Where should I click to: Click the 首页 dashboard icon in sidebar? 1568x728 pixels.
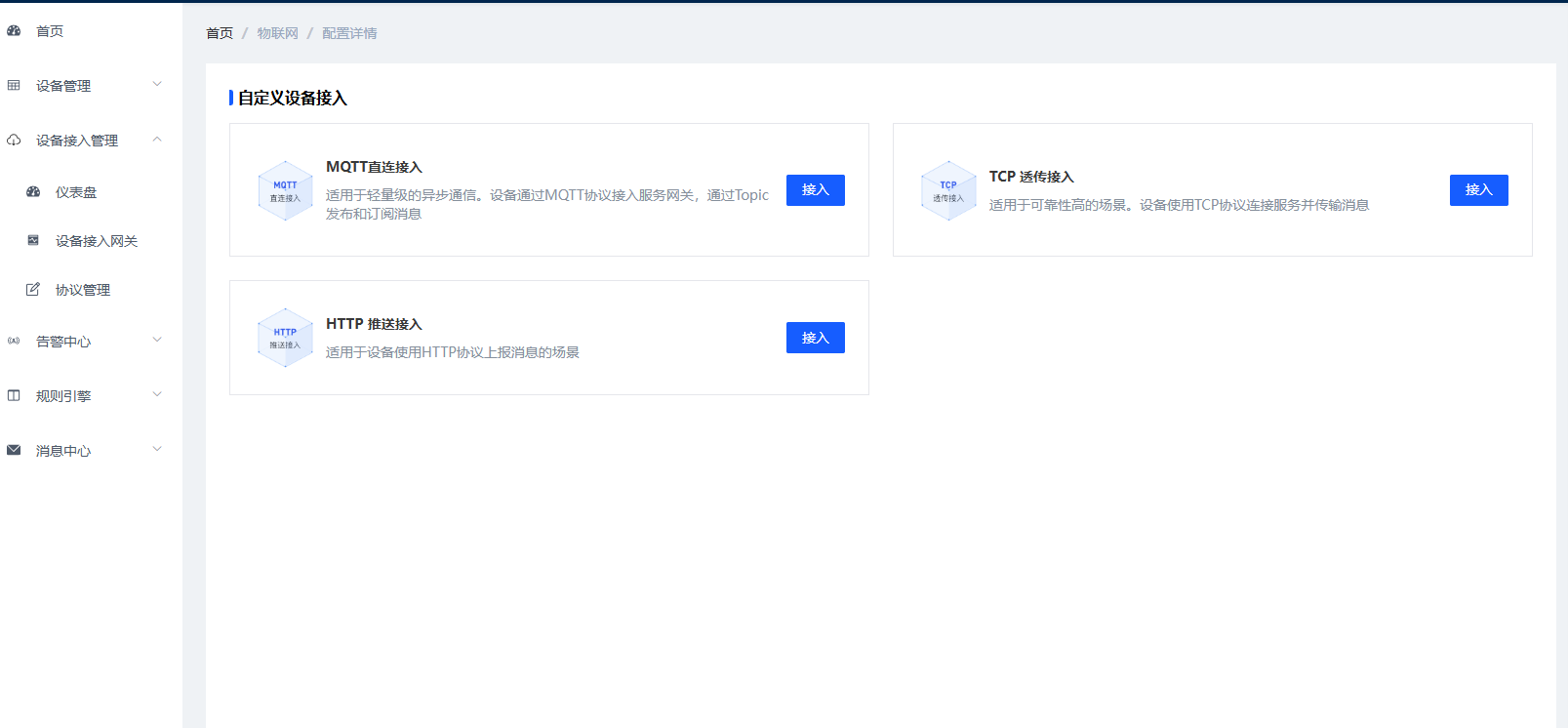(14, 31)
